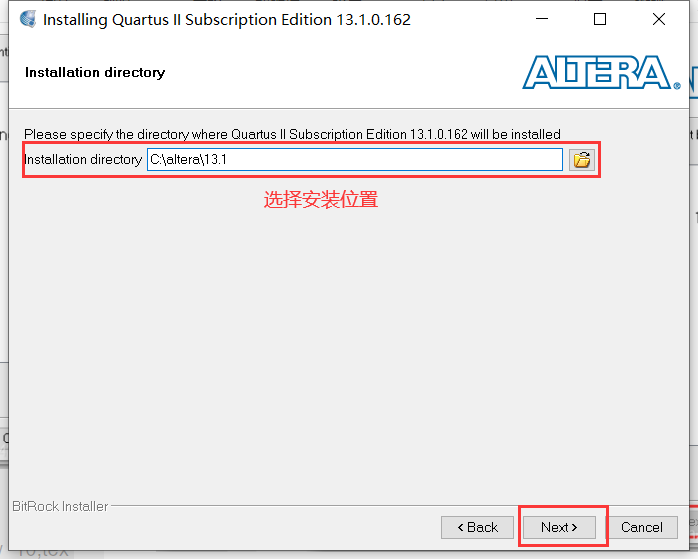
Task: Cancel the Quartus II installation
Action: click(641, 527)
